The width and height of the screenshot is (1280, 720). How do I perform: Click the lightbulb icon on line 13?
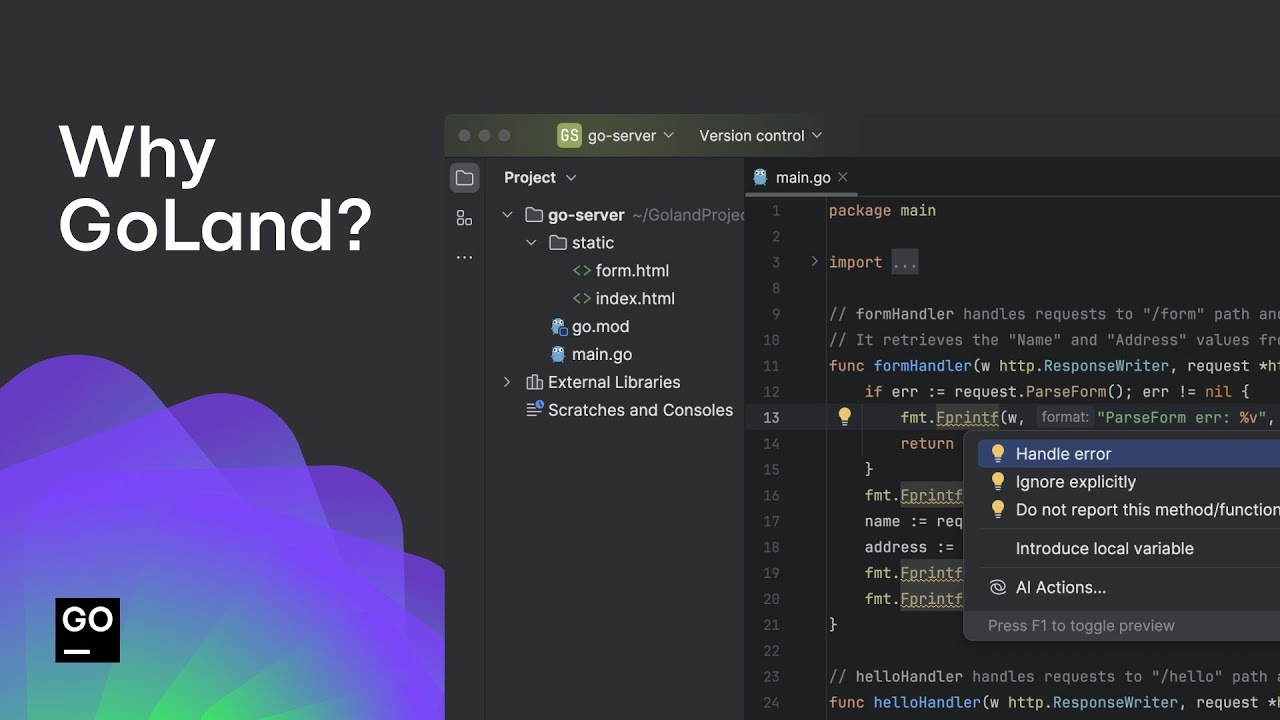click(844, 417)
